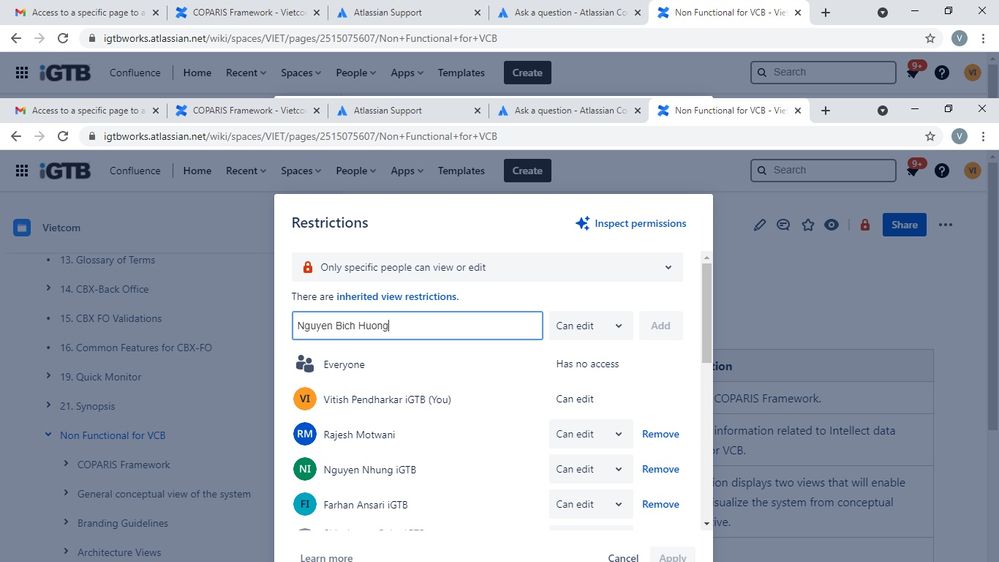Click Learn more link in dialog

coord(326,558)
